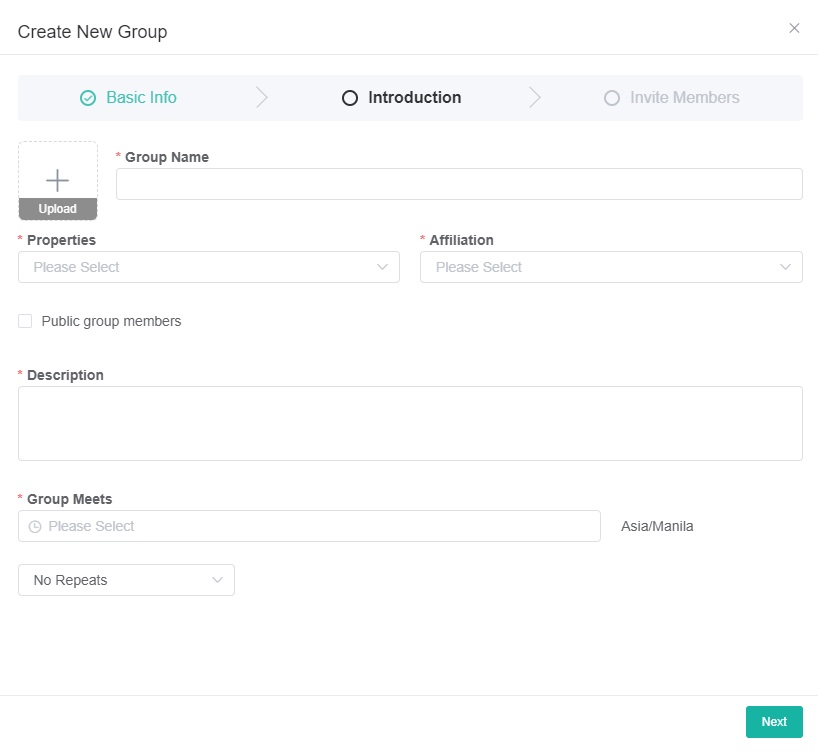Viewport: 818px width, 756px height.
Task: Click the Introduction step circle icon
Action: pos(350,98)
